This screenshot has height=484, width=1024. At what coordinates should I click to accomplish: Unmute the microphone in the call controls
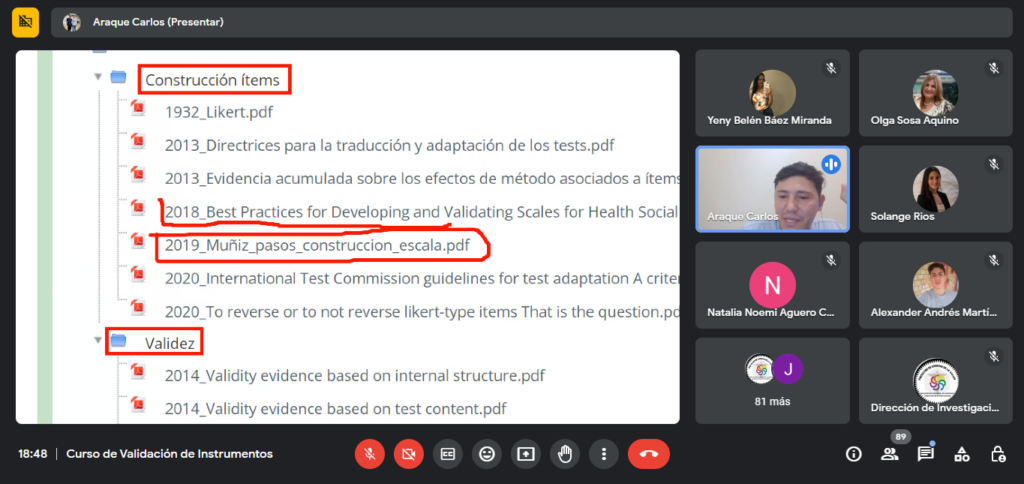point(370,454)
